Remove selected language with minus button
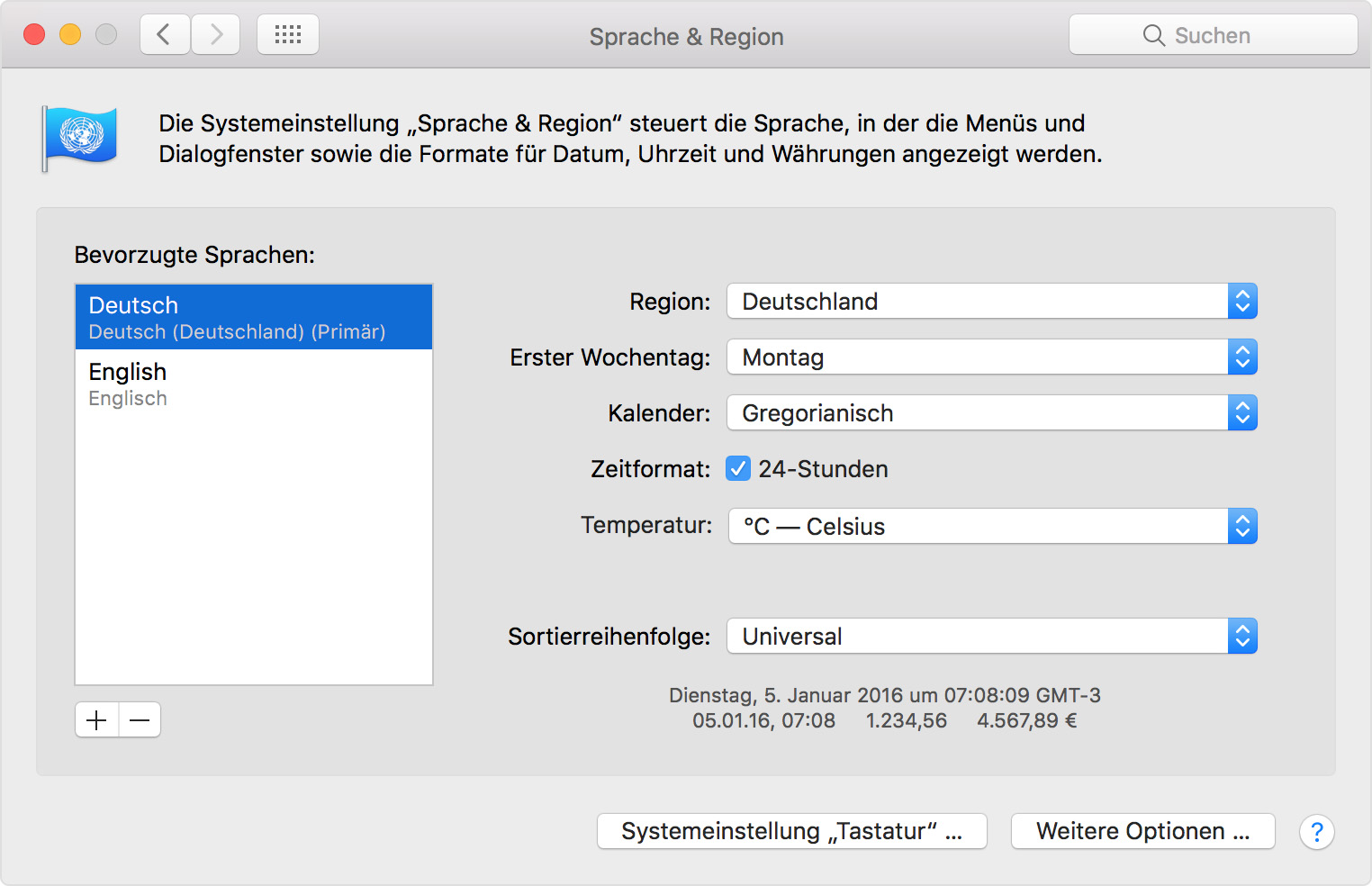The image size is (1372, 886). click(140, 719)
